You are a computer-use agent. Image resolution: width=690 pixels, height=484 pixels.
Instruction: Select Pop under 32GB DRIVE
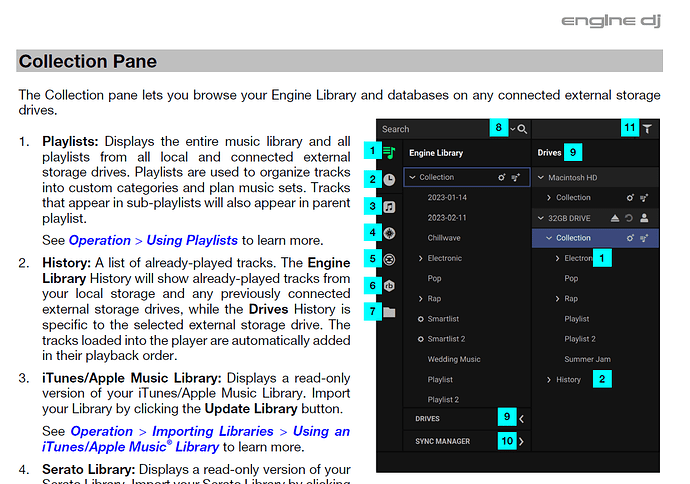point(571,279)
